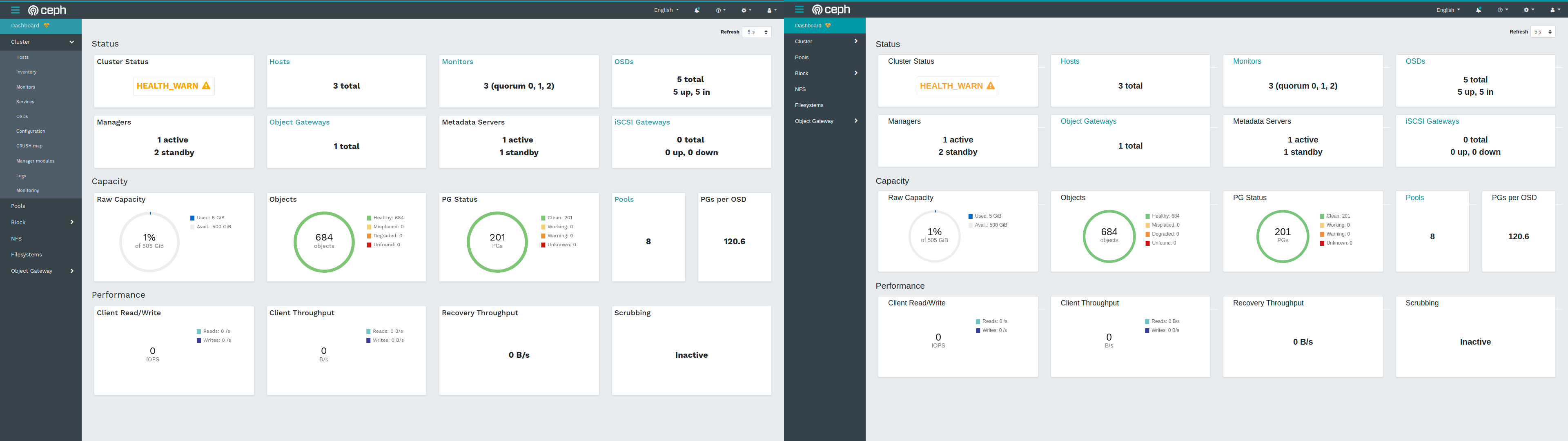Expand Object Gateway submenu in left sidebar
Image resolution: width=1568 pixels, height=441 pixels.
[x=72, y=271]
